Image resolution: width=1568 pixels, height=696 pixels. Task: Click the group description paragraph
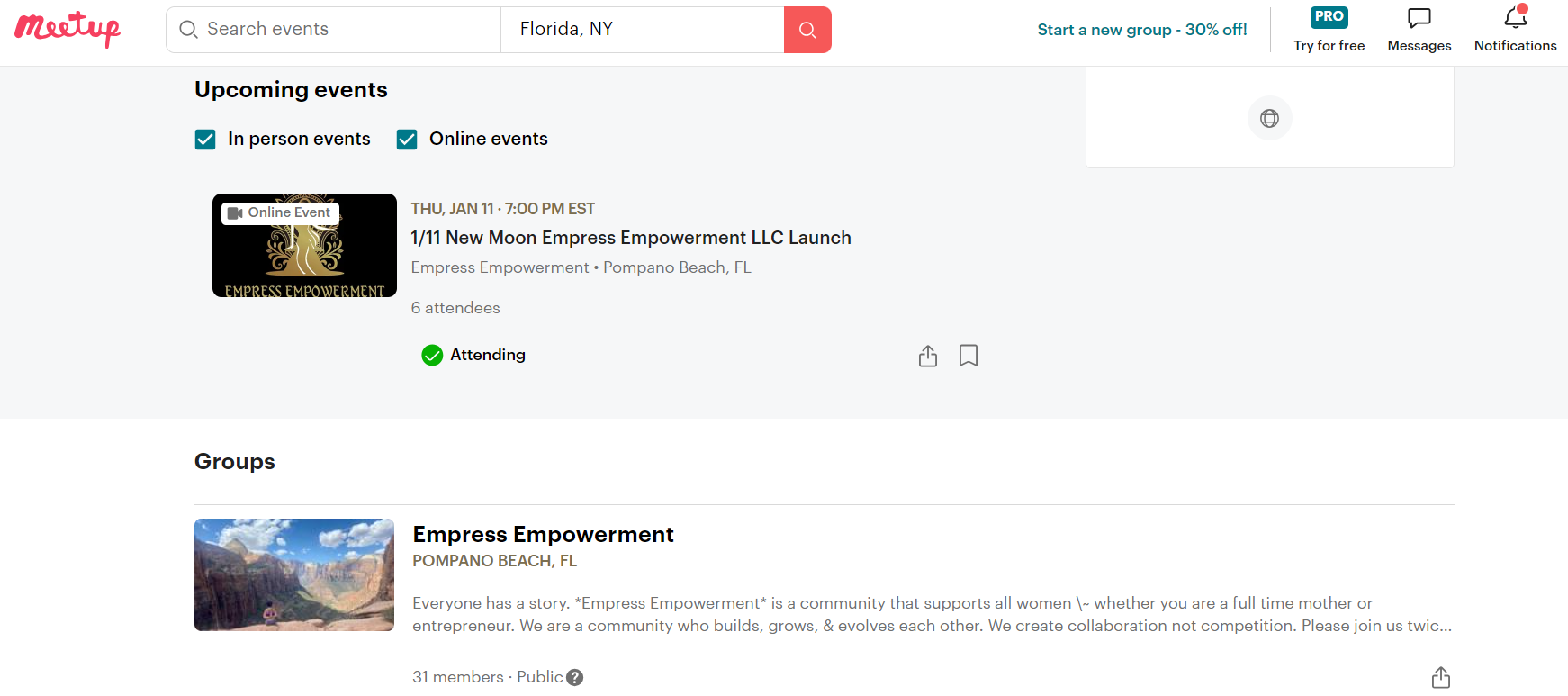(932, 614)
